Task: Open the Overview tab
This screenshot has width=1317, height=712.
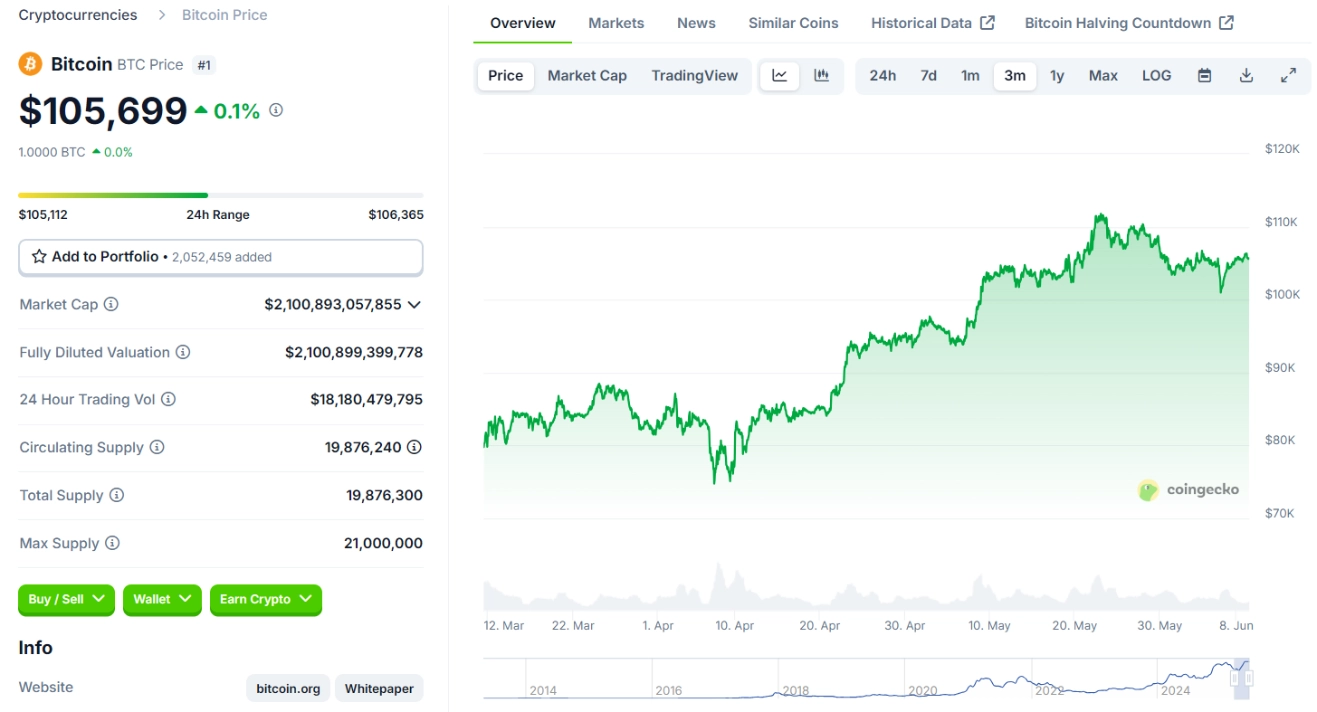Action: pos(523,23)
